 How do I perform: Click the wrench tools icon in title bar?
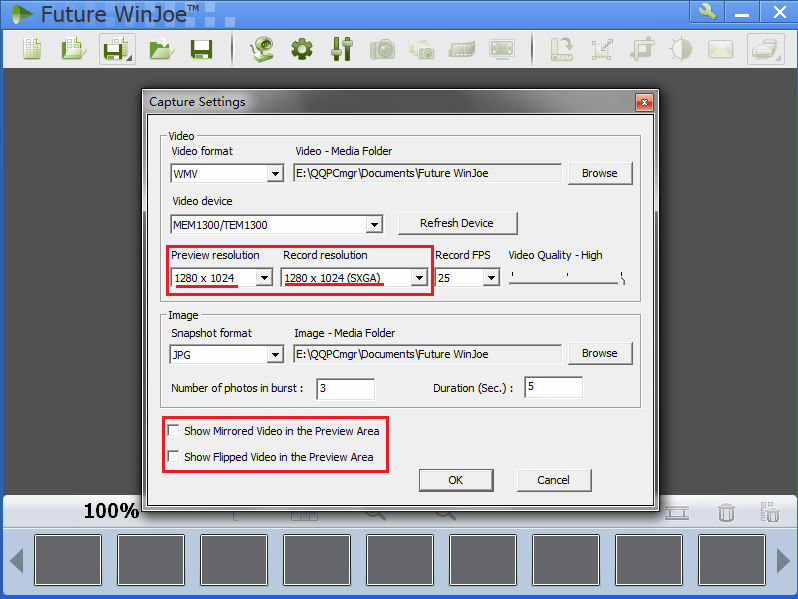707,11
